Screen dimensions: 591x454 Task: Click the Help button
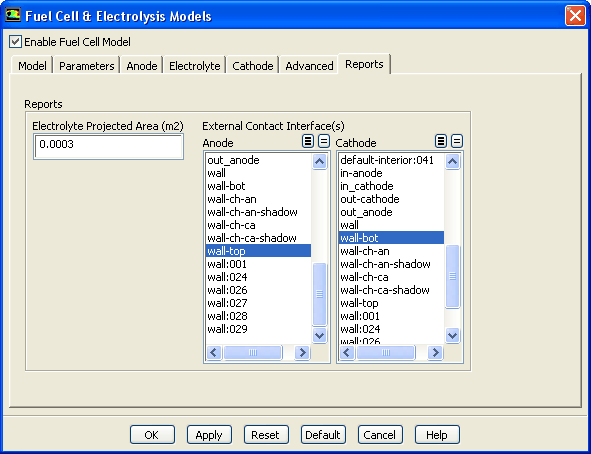coord(437,435)
